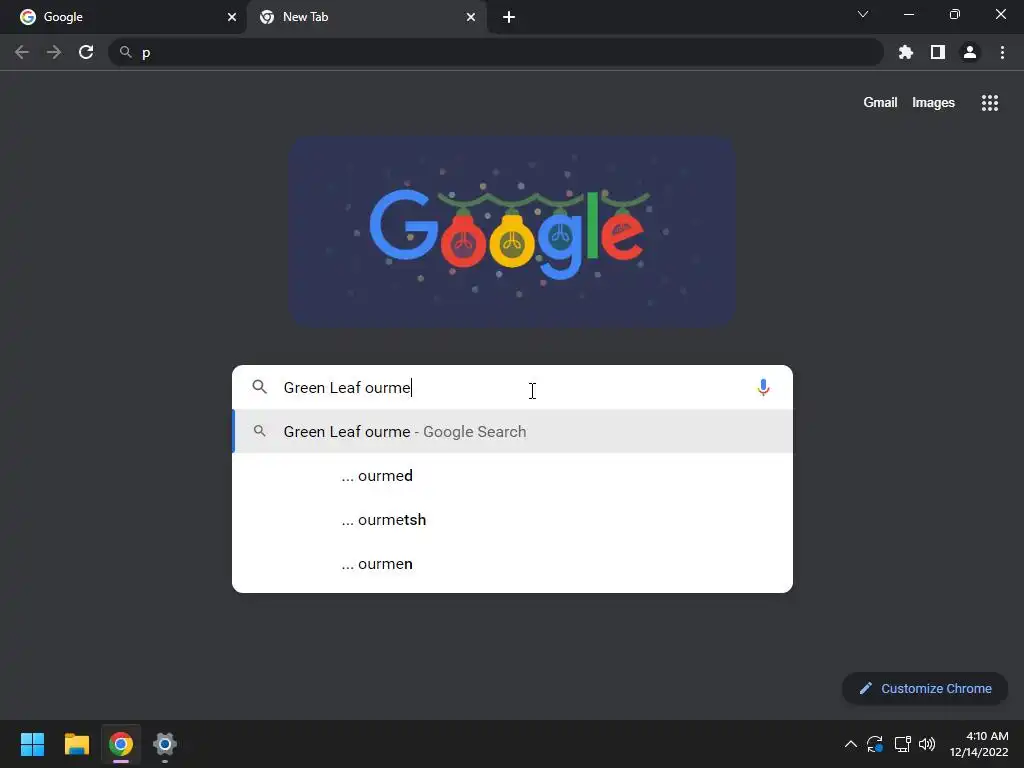Reload the current page

pos(86,52)
